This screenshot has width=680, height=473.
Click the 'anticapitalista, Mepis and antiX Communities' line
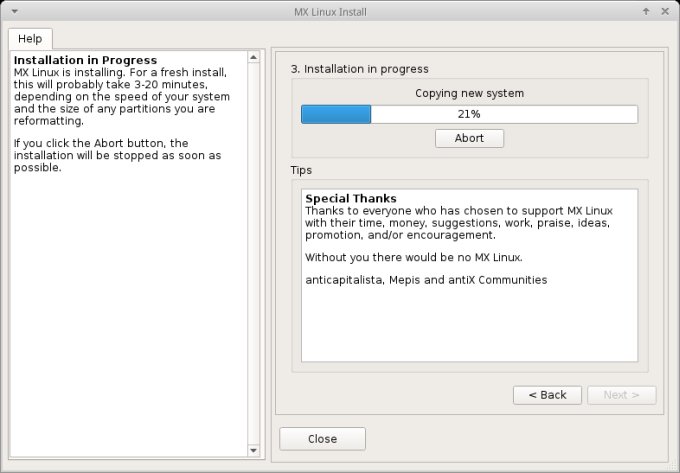[x=426, y=280]
